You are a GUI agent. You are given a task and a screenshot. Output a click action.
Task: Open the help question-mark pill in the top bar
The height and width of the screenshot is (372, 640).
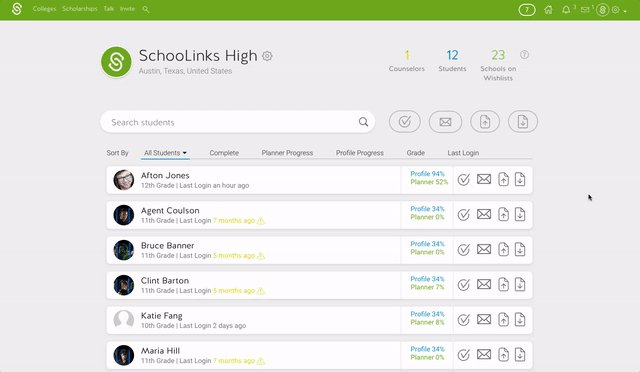click(527, 10)
